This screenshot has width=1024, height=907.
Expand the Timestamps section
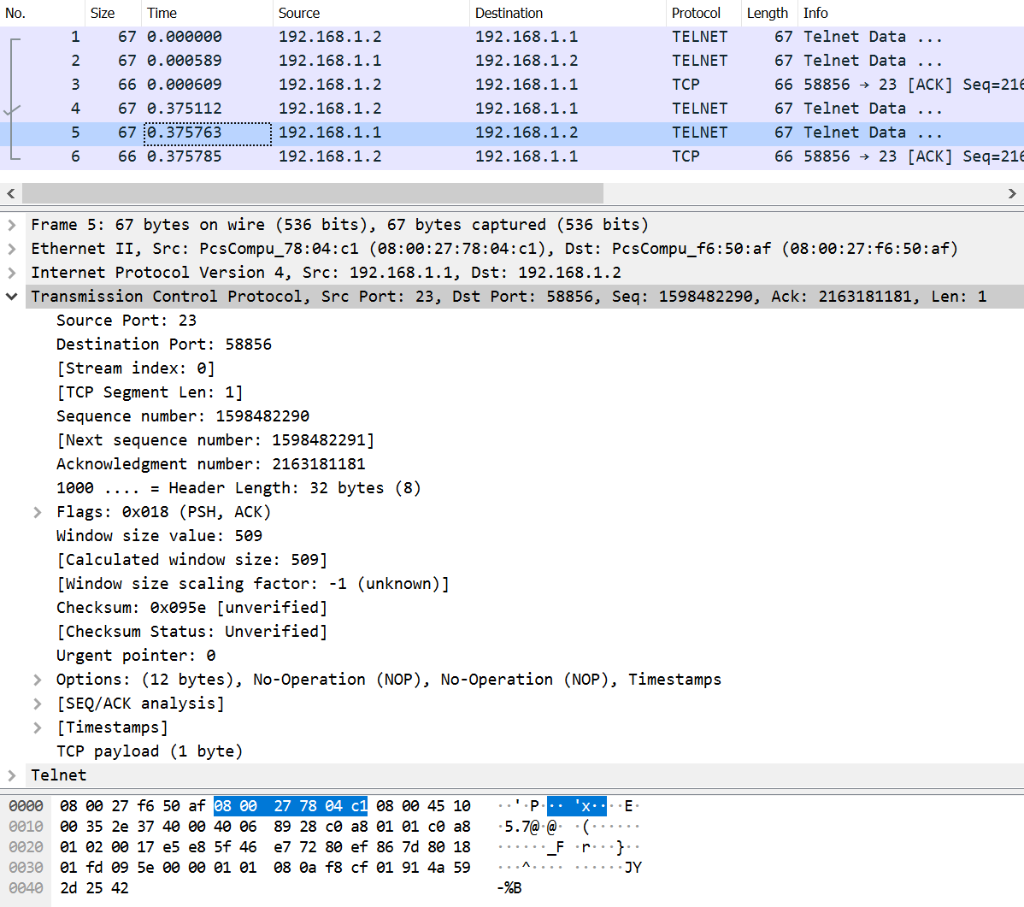click(37, 727)
